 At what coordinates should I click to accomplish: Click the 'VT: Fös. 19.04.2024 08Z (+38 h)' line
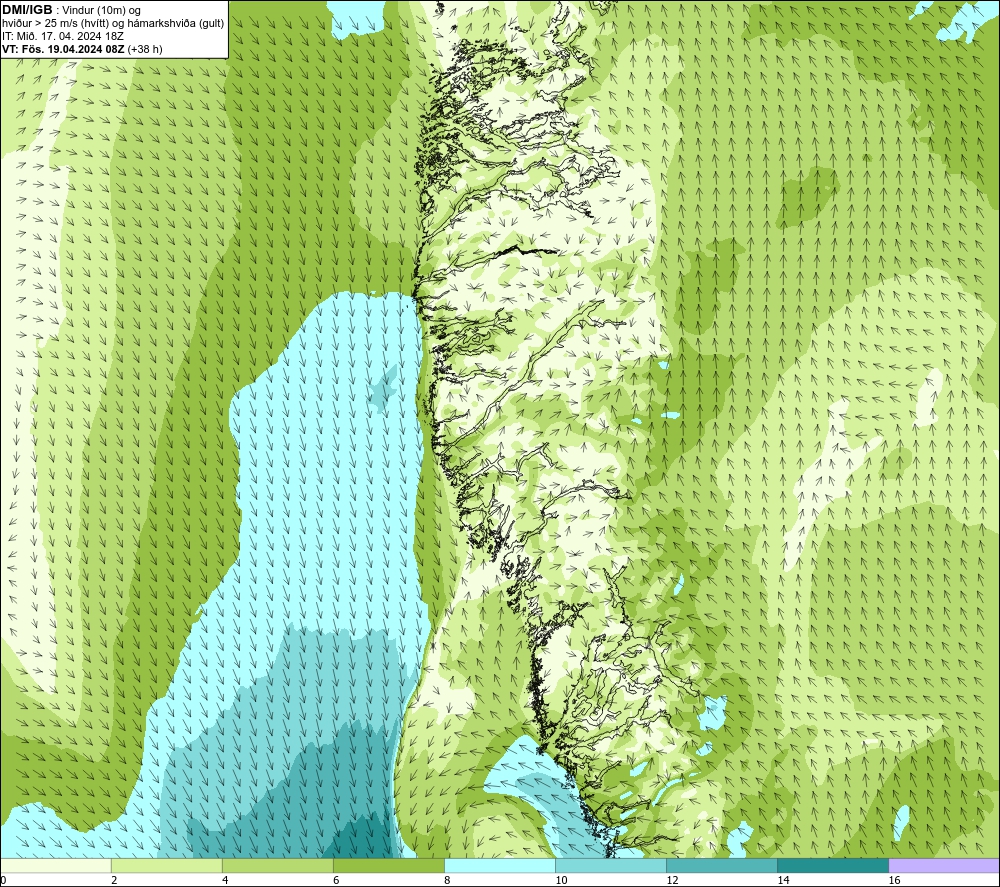[82, 49]
